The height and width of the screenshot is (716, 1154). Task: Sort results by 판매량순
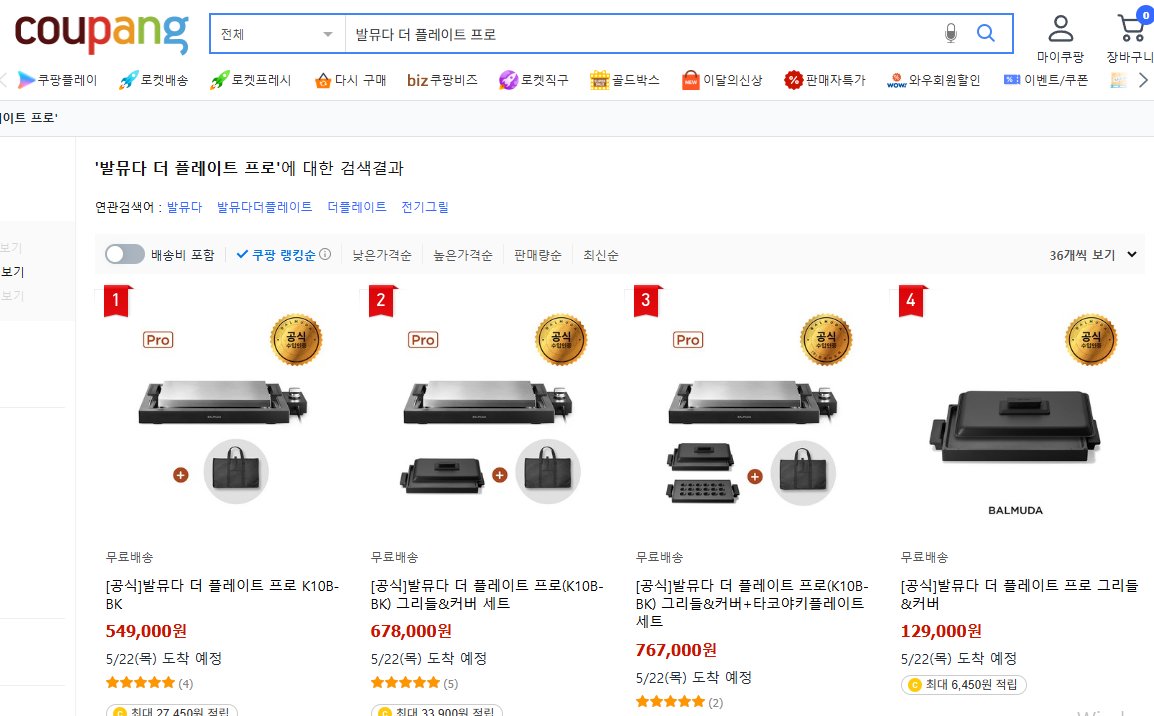click(537, 255)
